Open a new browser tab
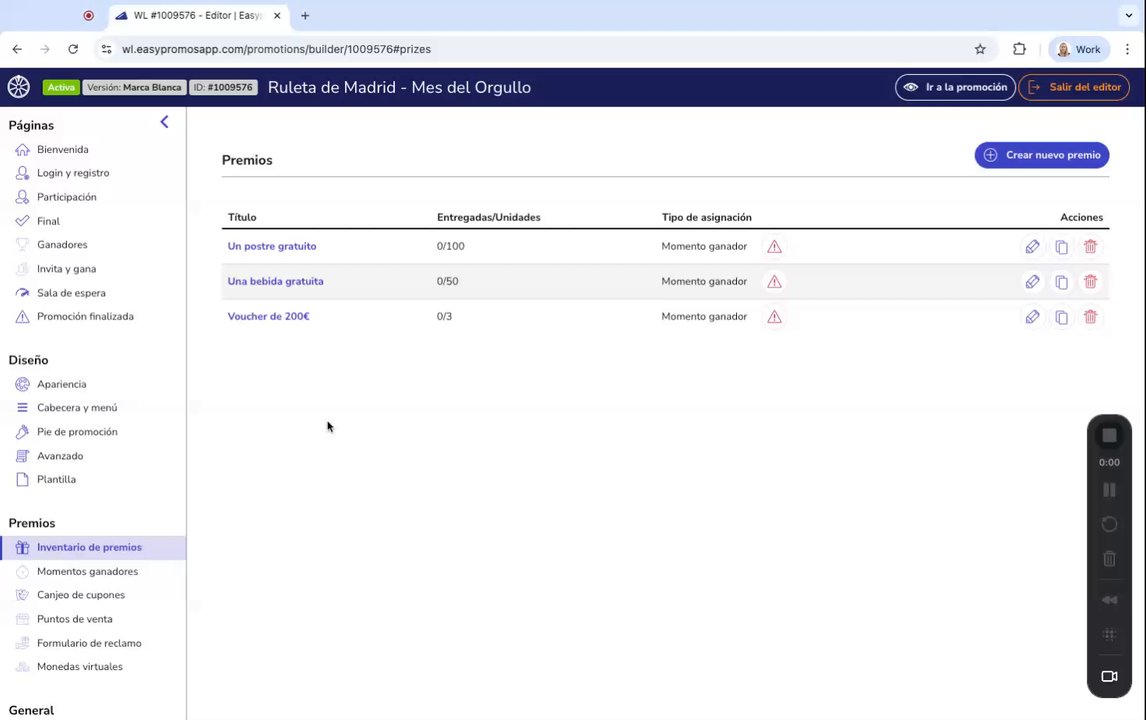 (x=305, y=15)
